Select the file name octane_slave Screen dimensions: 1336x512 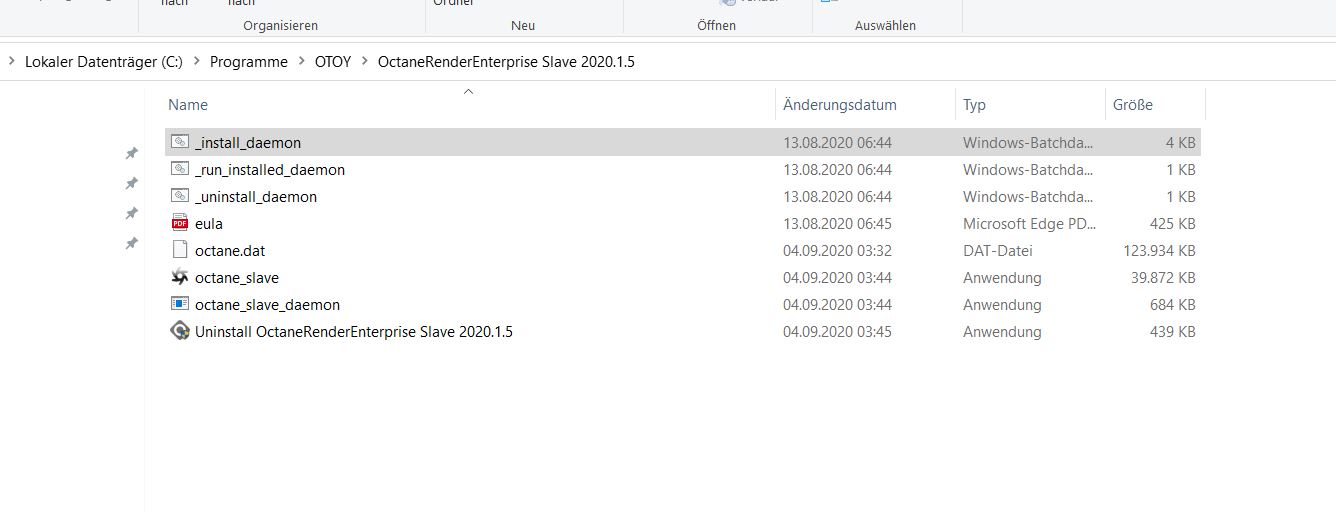pos(237,278)
